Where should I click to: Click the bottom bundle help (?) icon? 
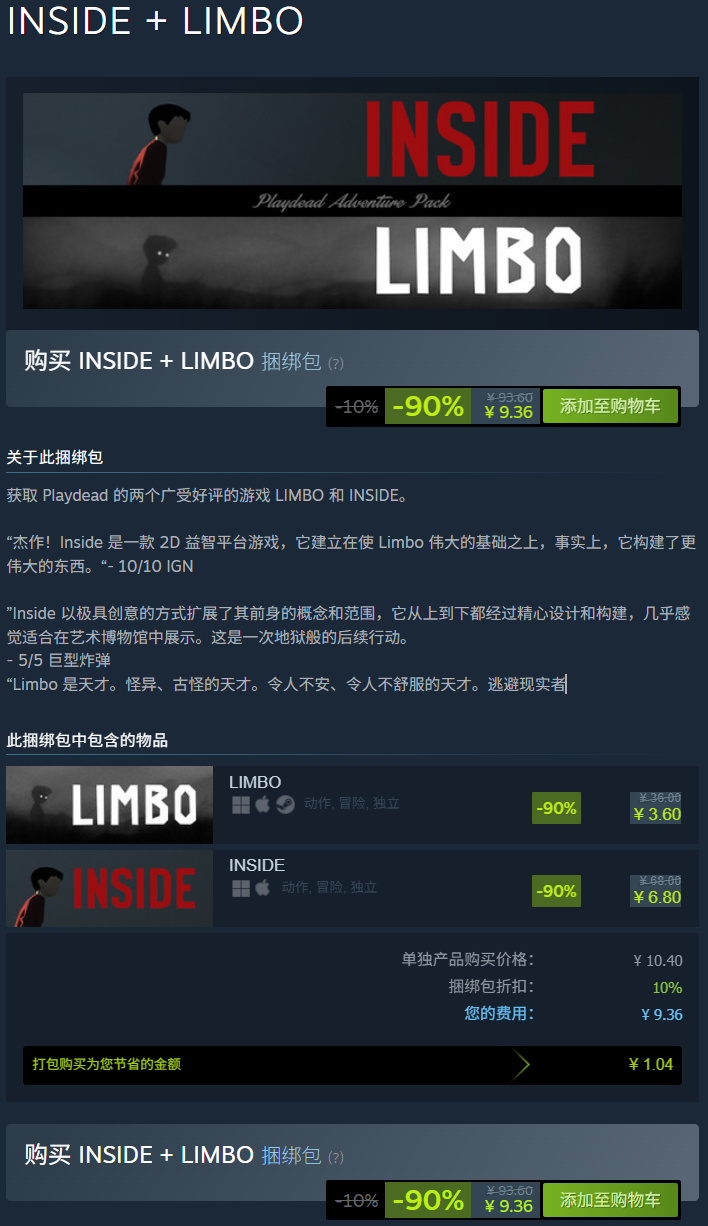pos(336,1157)
